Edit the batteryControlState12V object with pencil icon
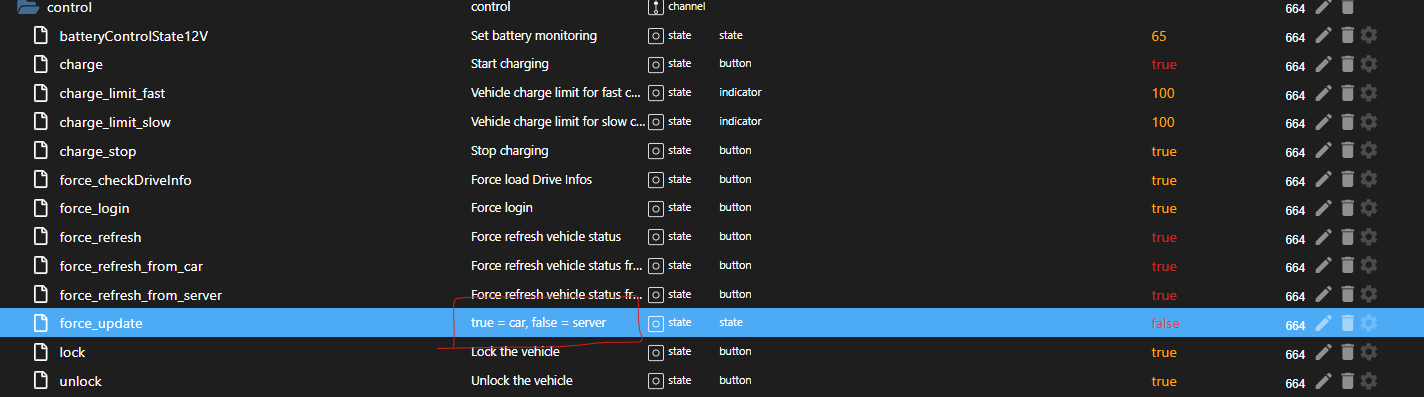The height and width of the screenshot is (397, 1424). [x=1324, y=35]
